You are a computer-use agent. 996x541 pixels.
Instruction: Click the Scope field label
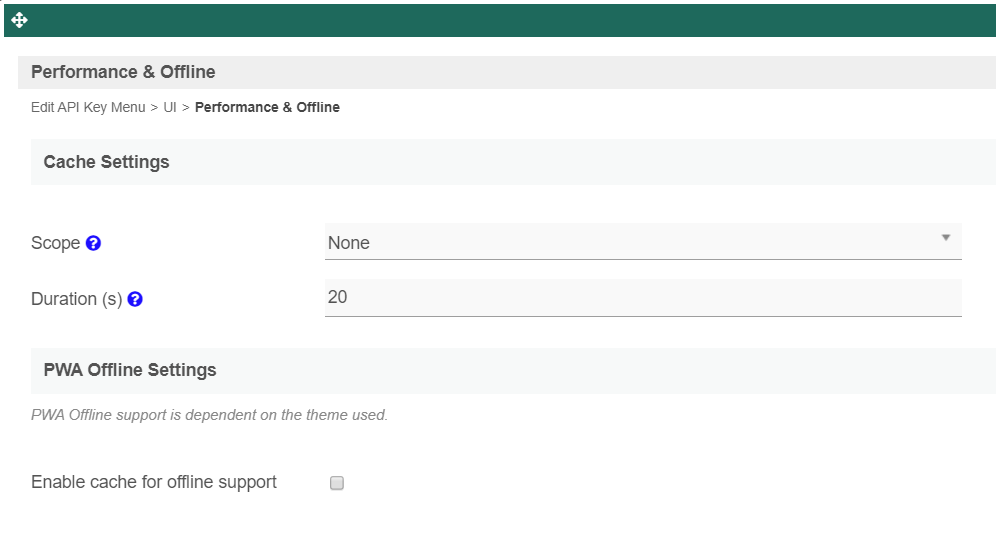[x=55, y=243]
